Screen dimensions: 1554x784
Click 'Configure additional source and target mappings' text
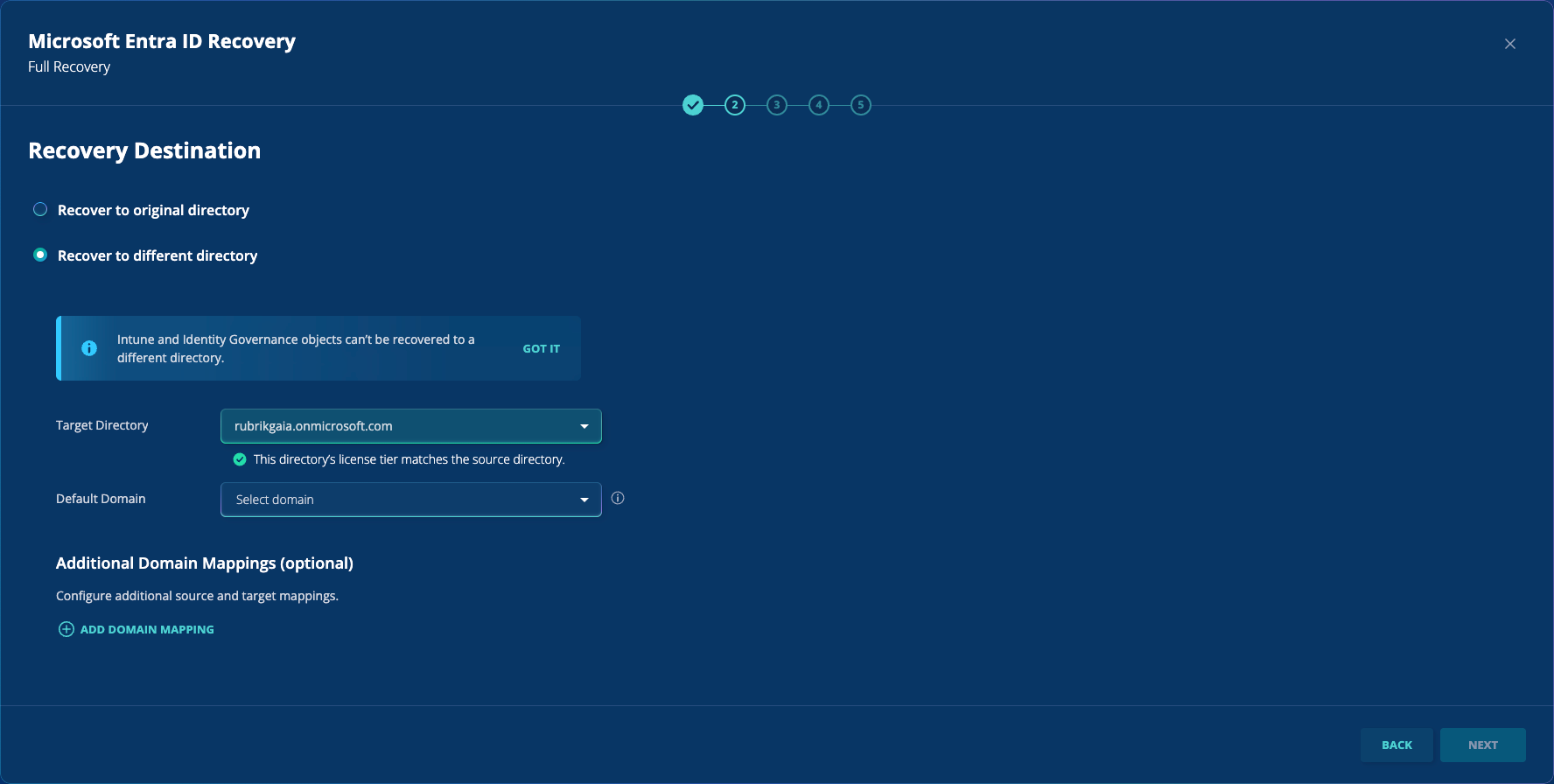(197, 596)
